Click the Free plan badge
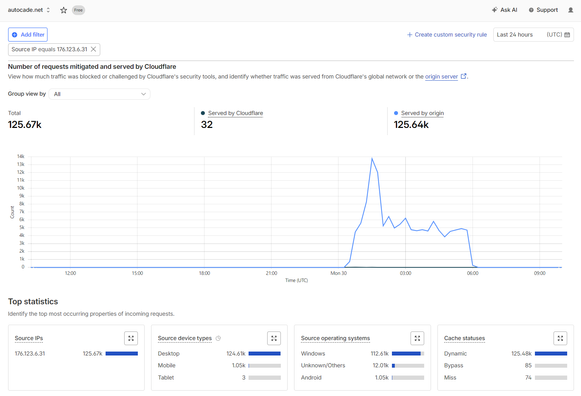The width and height of the screenshot is (581, 396). [x=78, y=10]
